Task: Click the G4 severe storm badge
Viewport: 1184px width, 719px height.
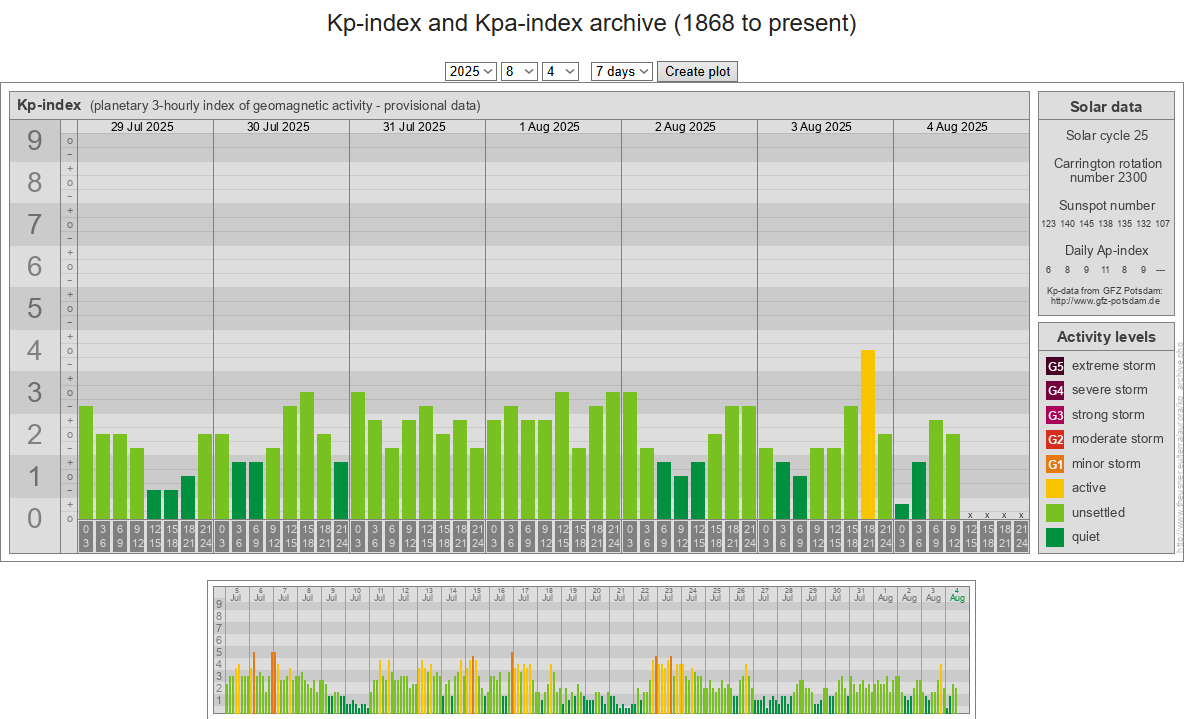Action: pos(1055,390)
